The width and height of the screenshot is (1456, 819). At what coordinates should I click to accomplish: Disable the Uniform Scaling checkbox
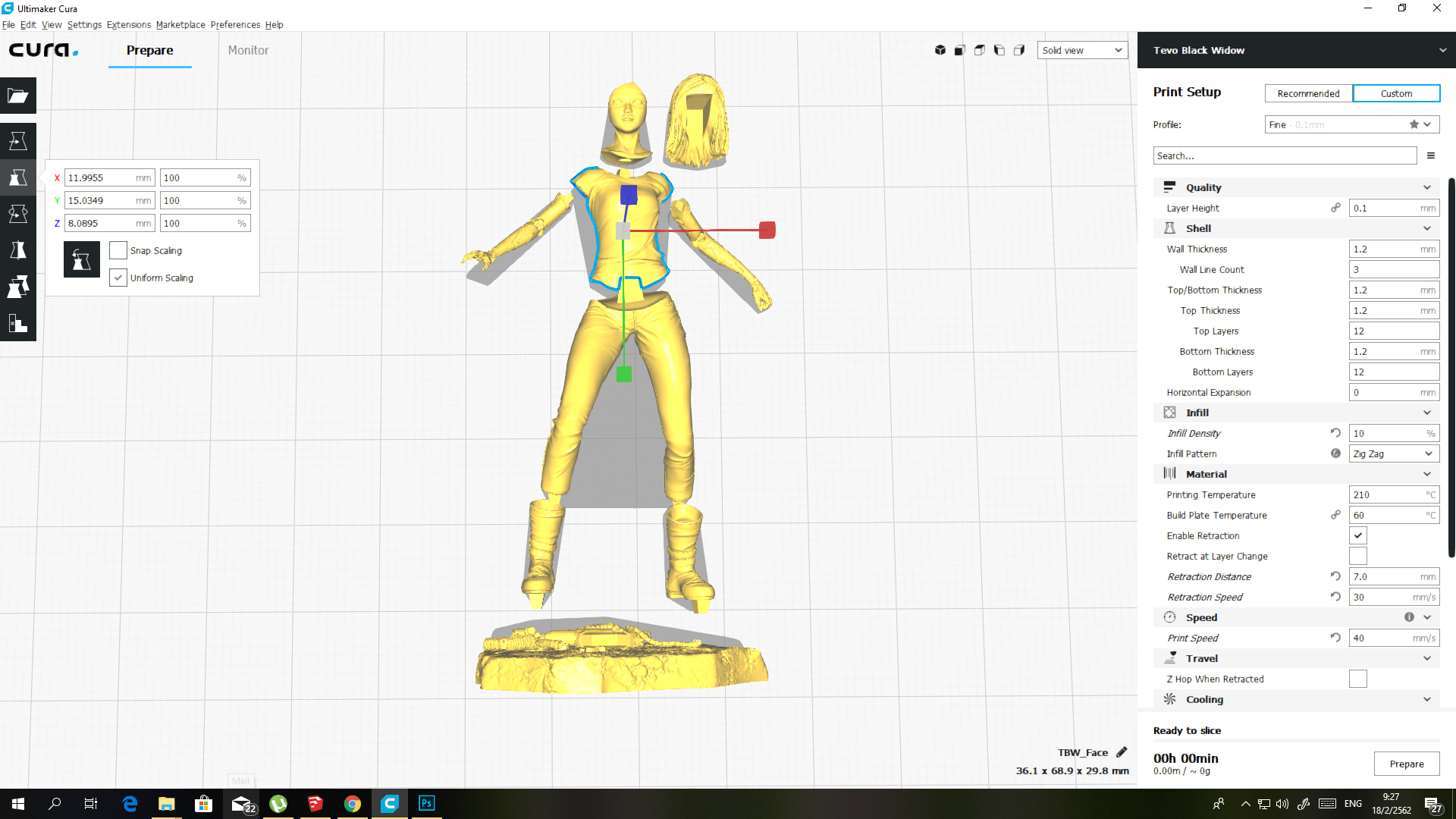118,278
